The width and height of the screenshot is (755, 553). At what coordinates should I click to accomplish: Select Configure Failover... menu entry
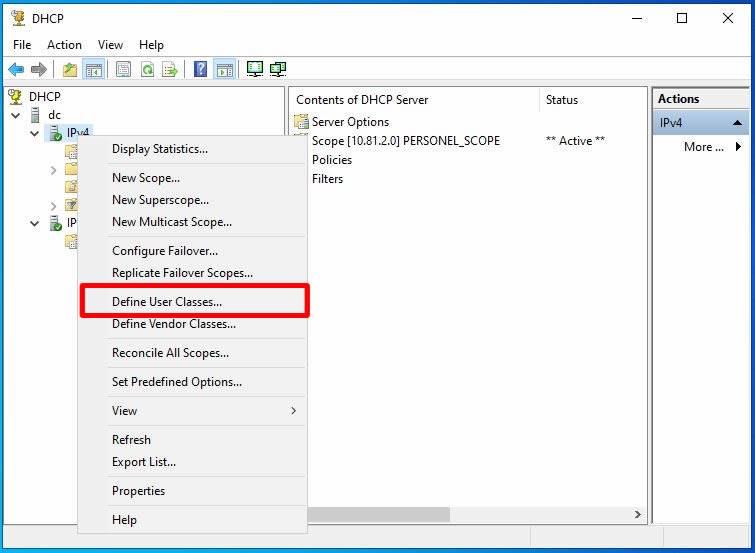(193, 251)
